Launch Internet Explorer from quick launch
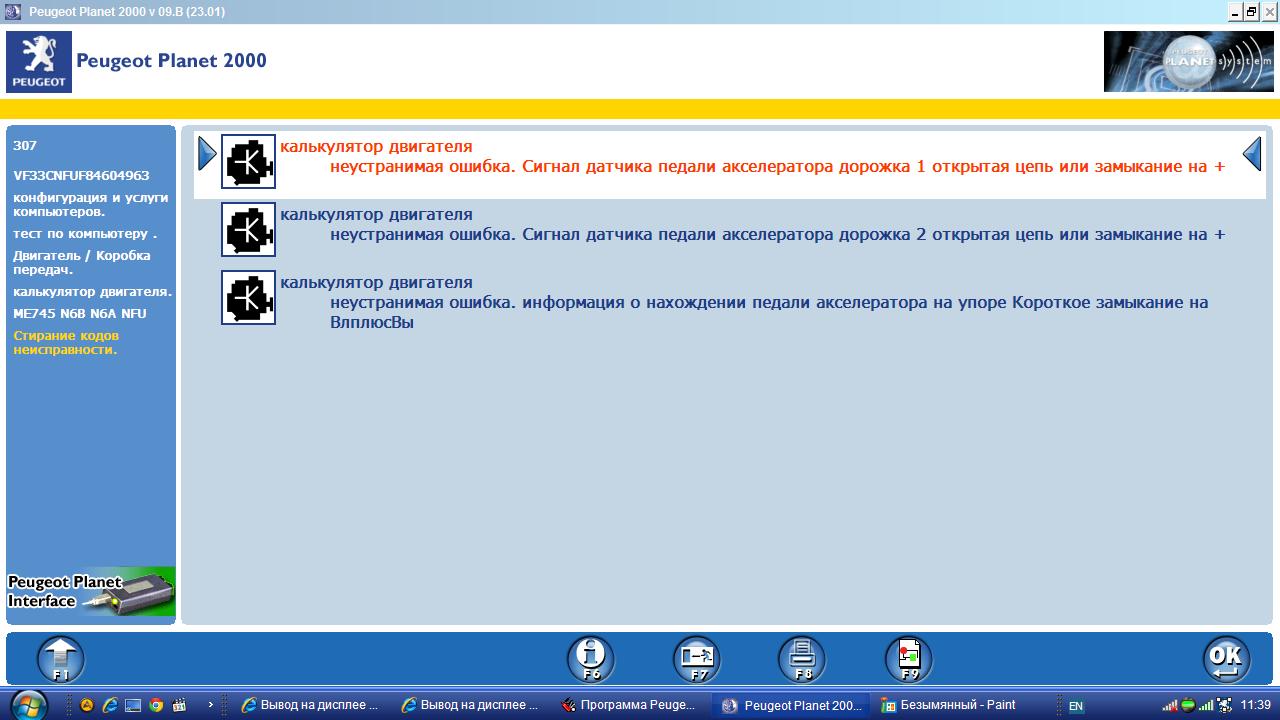This screenshot has height=720, width=1280. pos(110,705)
